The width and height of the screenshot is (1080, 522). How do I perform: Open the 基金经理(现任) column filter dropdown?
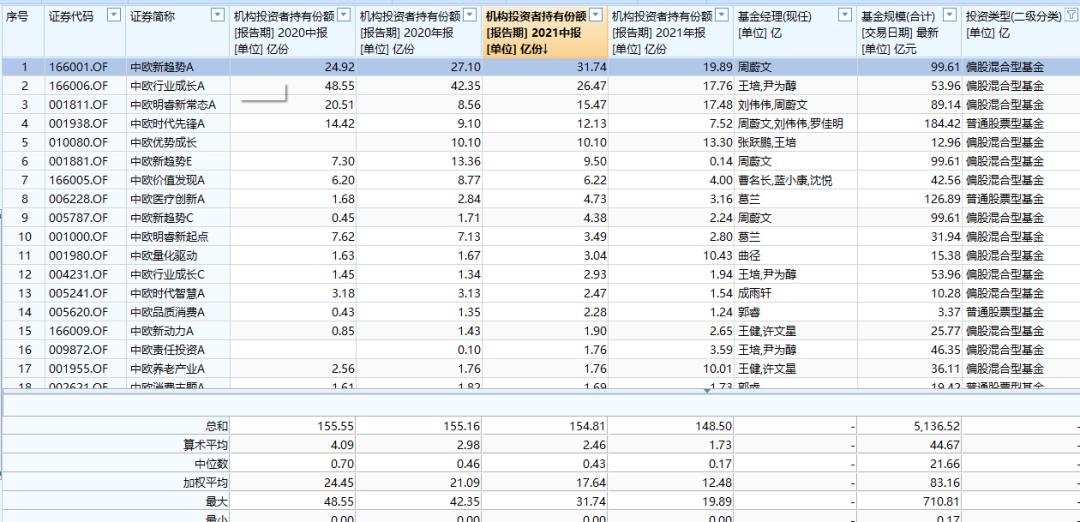[846, 15]
